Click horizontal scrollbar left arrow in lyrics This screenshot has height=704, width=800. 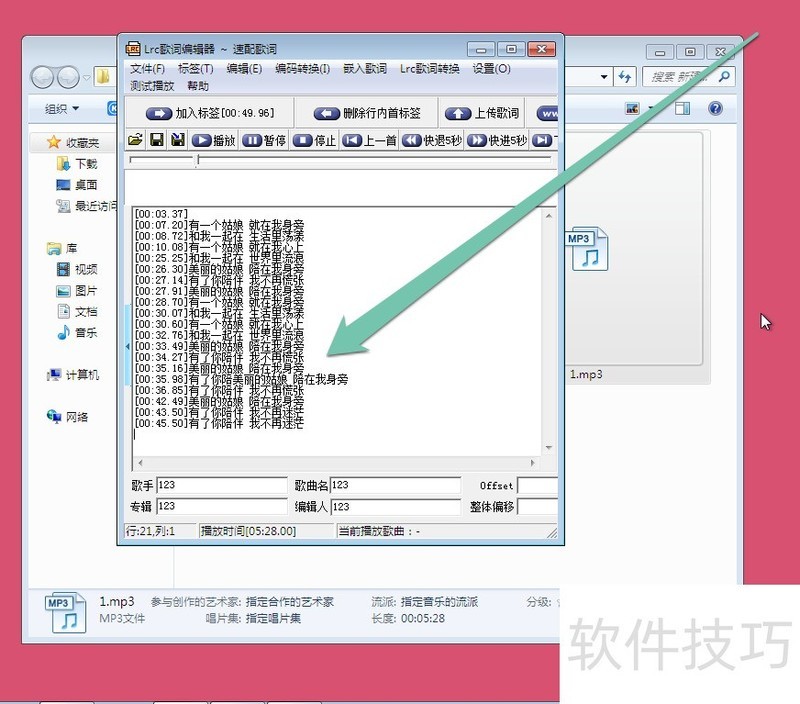coord(140,463)
